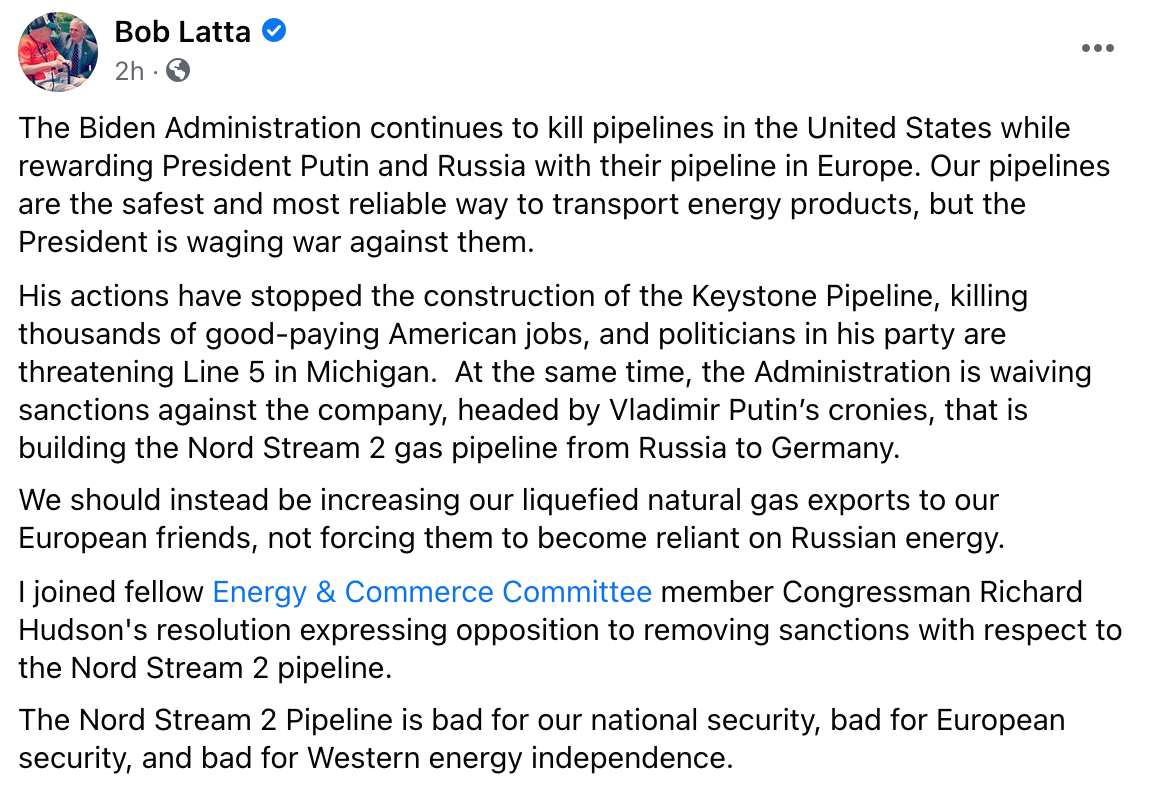
Task: Open Bob Latta's profile picture
Action: tap(58, 52)
